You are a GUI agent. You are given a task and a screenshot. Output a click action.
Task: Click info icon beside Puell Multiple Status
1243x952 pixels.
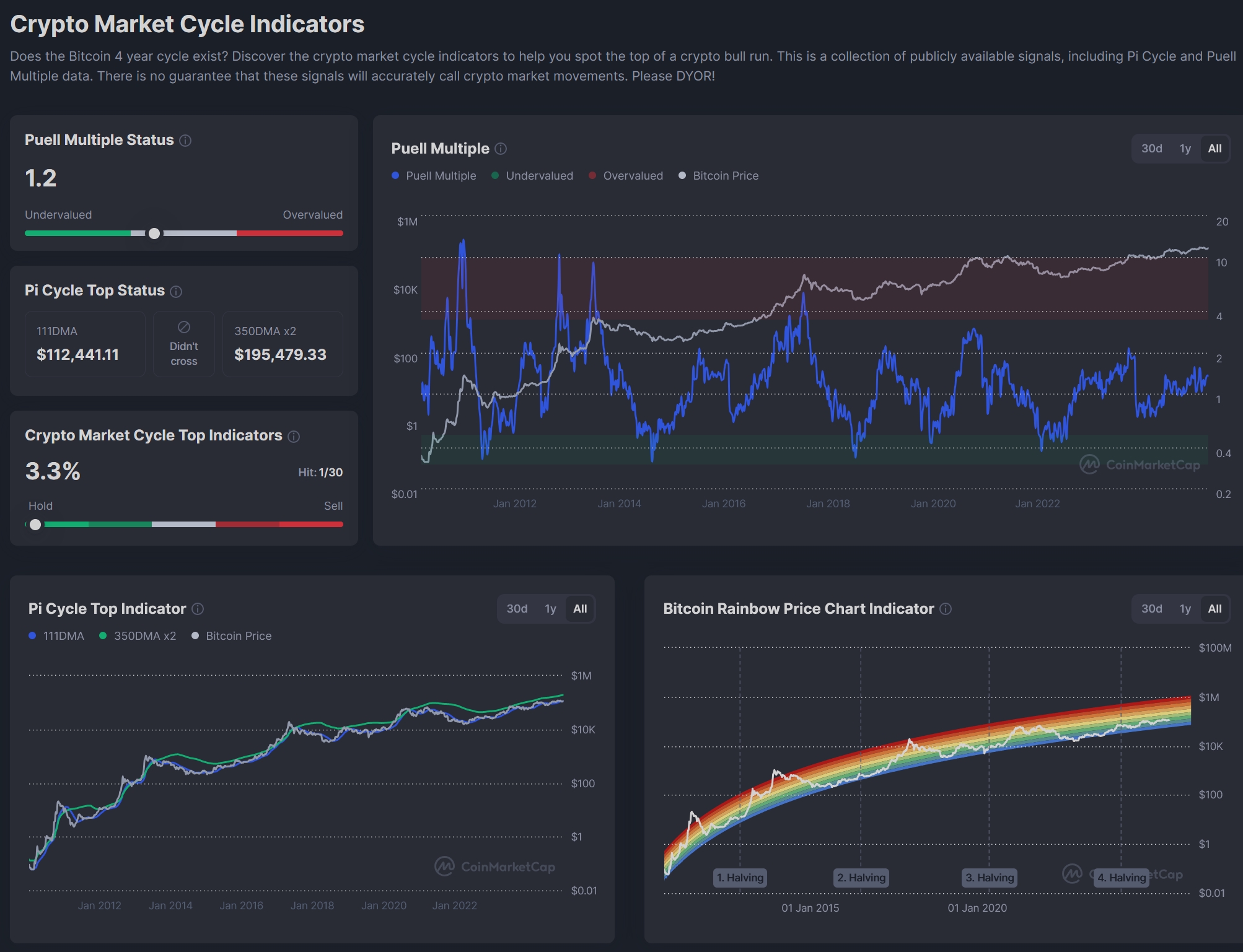pyautogui.click(x=185, y=141)
